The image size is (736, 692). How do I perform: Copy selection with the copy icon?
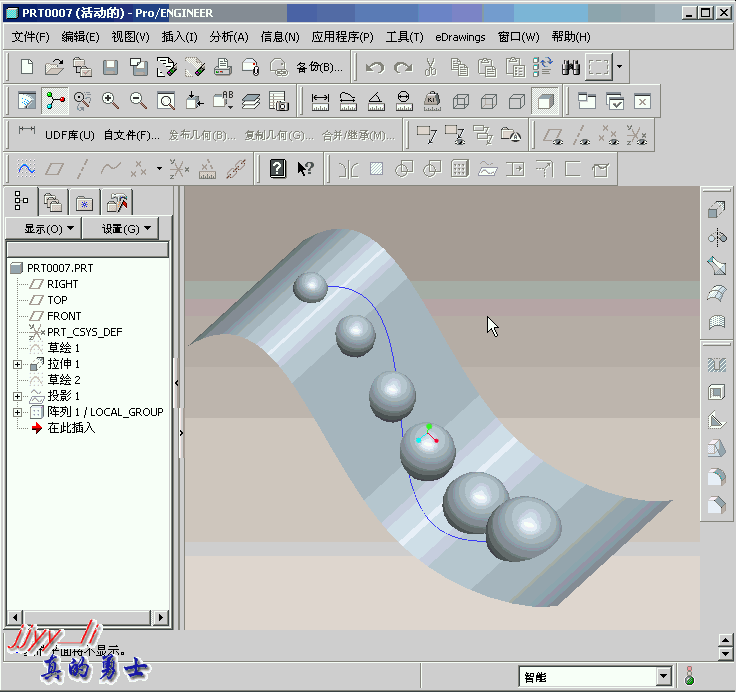(x=459, y=68)
